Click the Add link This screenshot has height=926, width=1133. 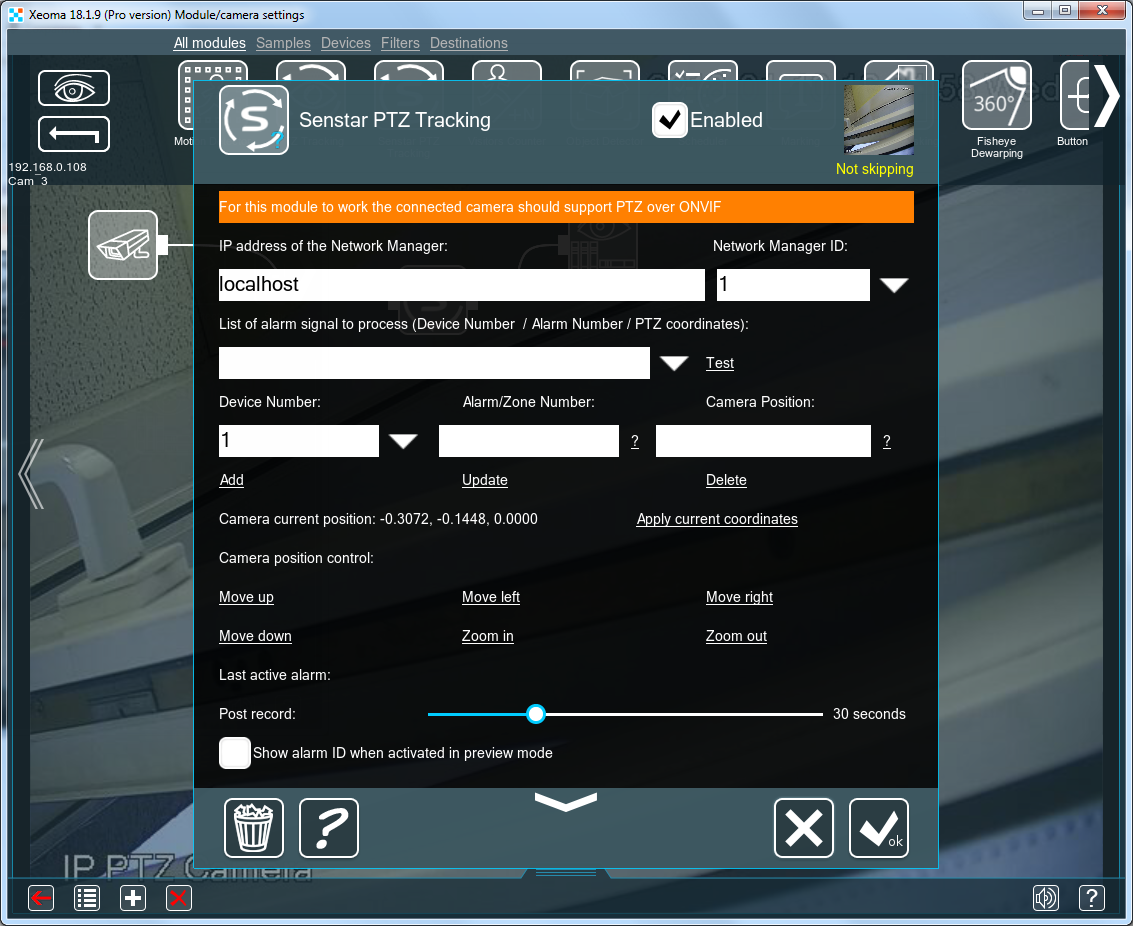231,480
